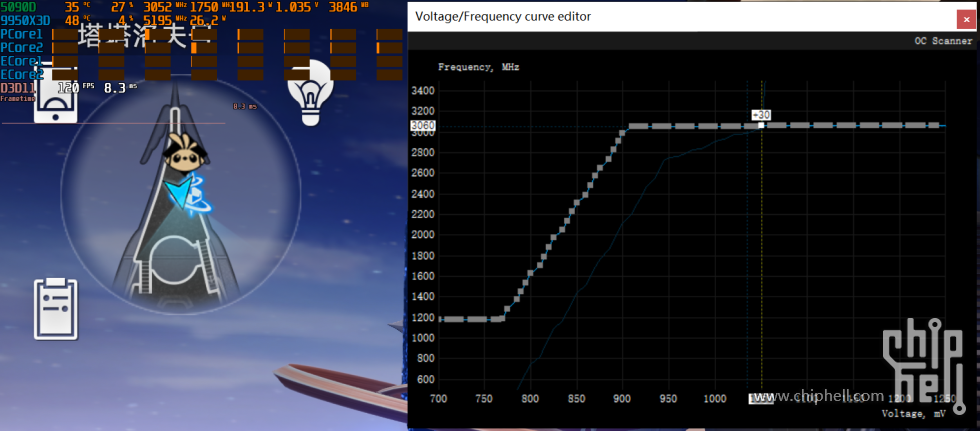
Task: Click the D3D11 API label
Action: tap(17, 87)
